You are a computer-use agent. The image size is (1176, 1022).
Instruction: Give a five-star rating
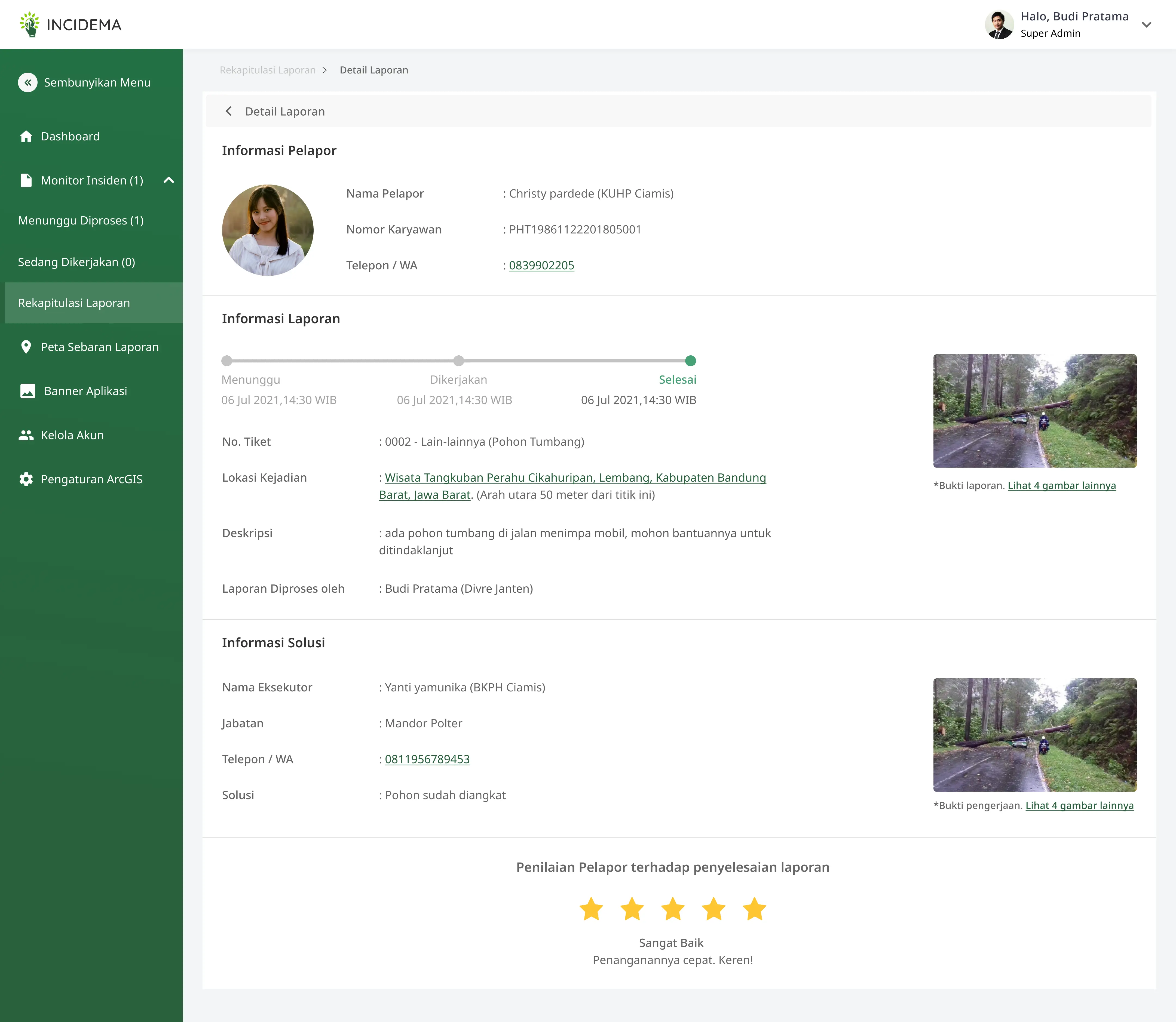[754, 909]
